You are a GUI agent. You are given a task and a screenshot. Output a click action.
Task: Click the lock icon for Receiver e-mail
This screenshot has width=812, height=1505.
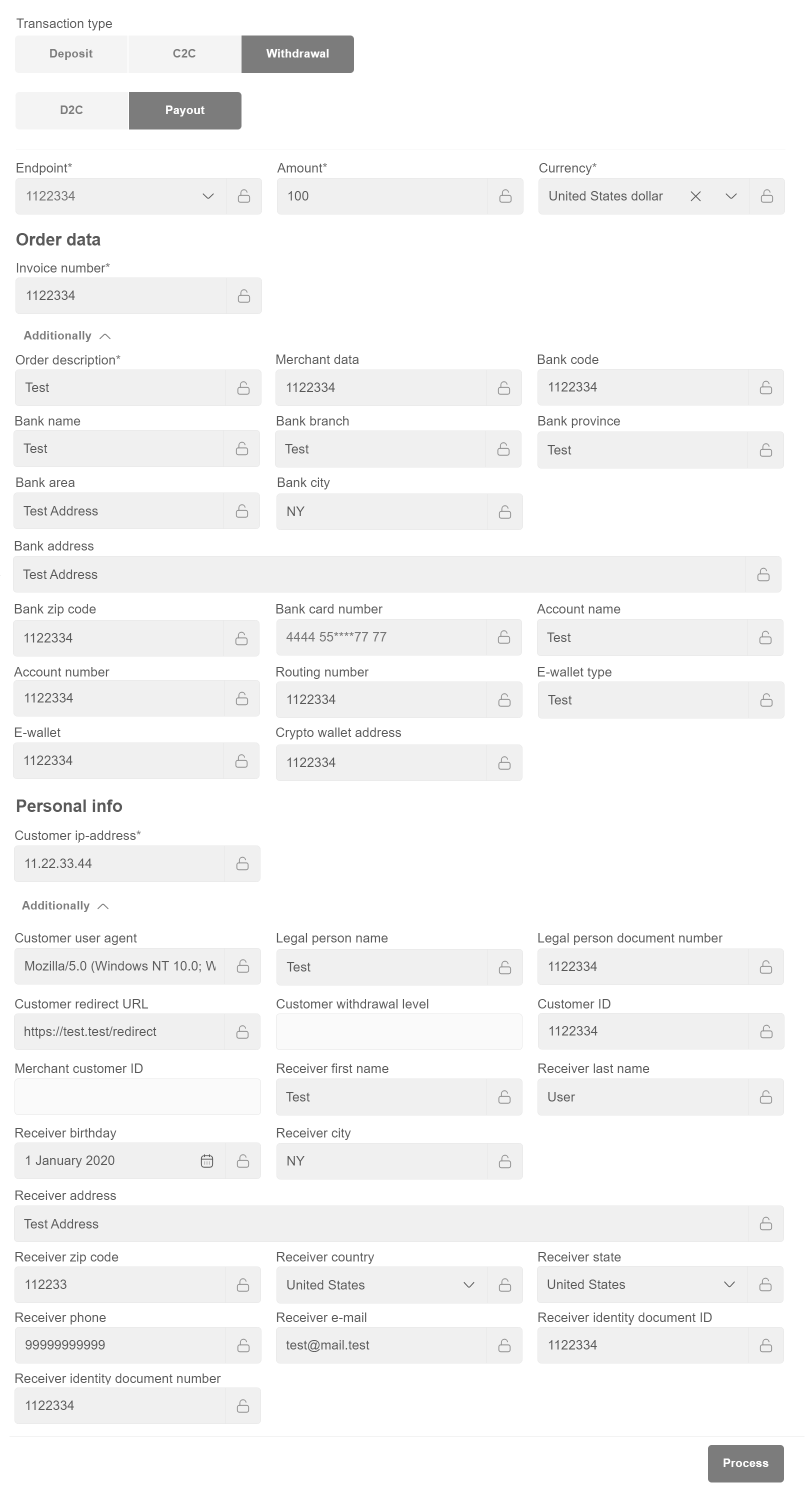[x=504, y=1345]
